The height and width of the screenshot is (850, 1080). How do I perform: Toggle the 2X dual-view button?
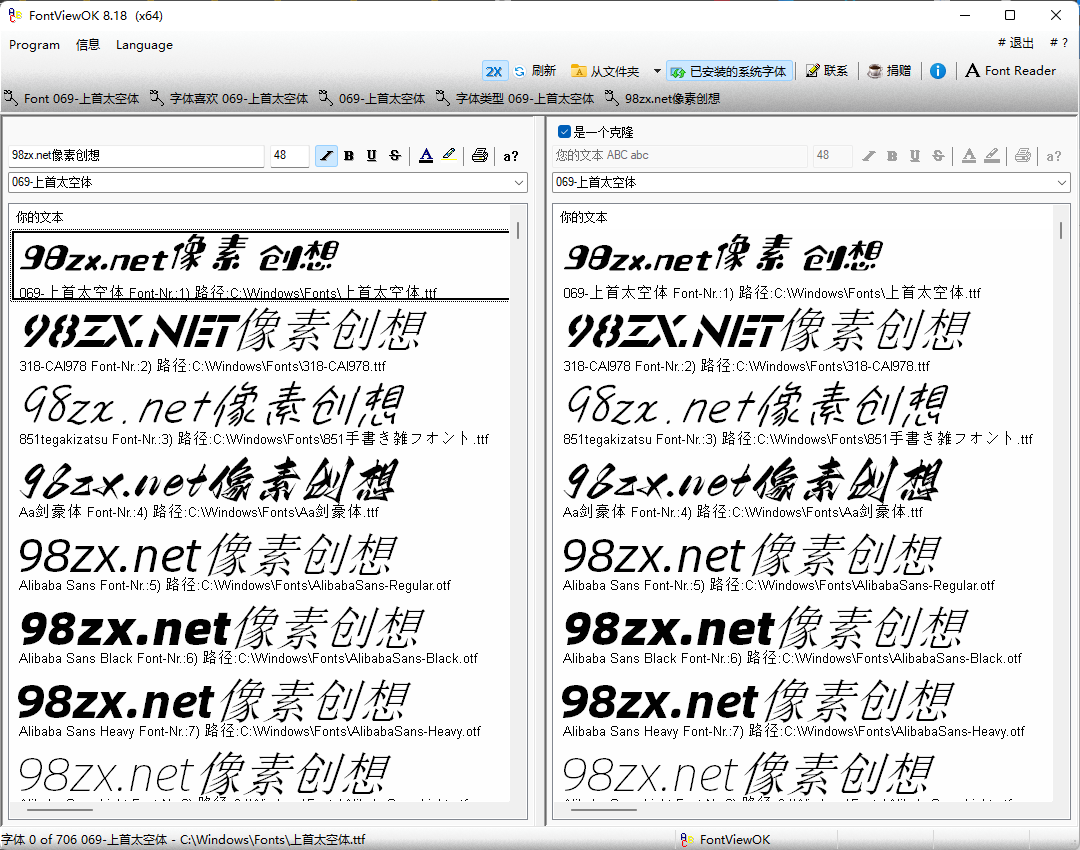click(x=494, y=71)
